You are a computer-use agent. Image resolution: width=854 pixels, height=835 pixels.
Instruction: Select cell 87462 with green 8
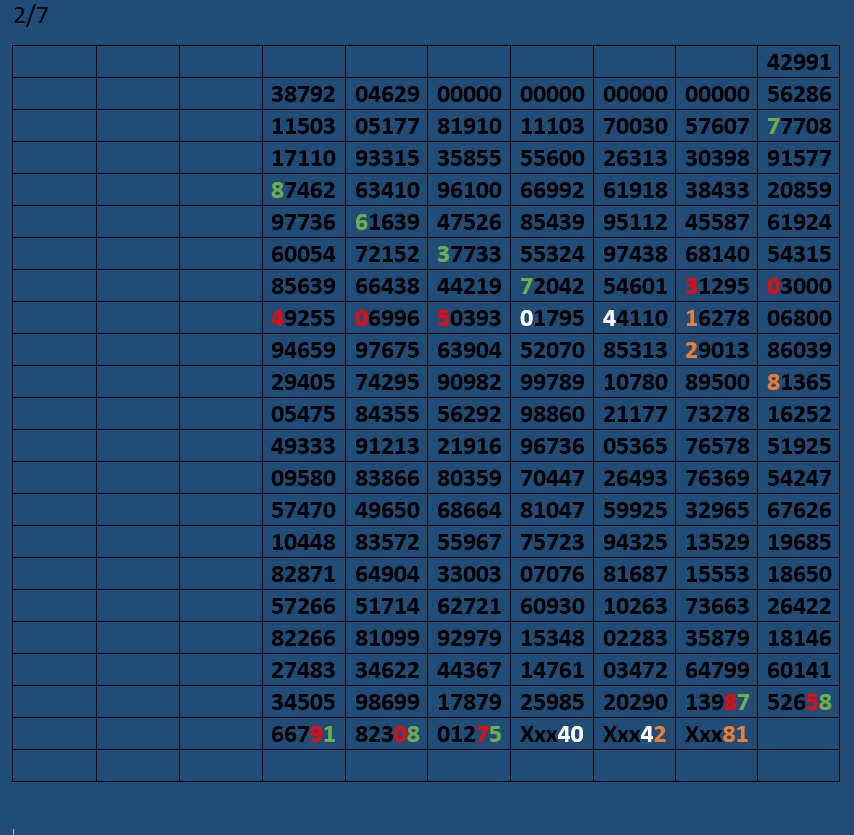click(303, 190)
